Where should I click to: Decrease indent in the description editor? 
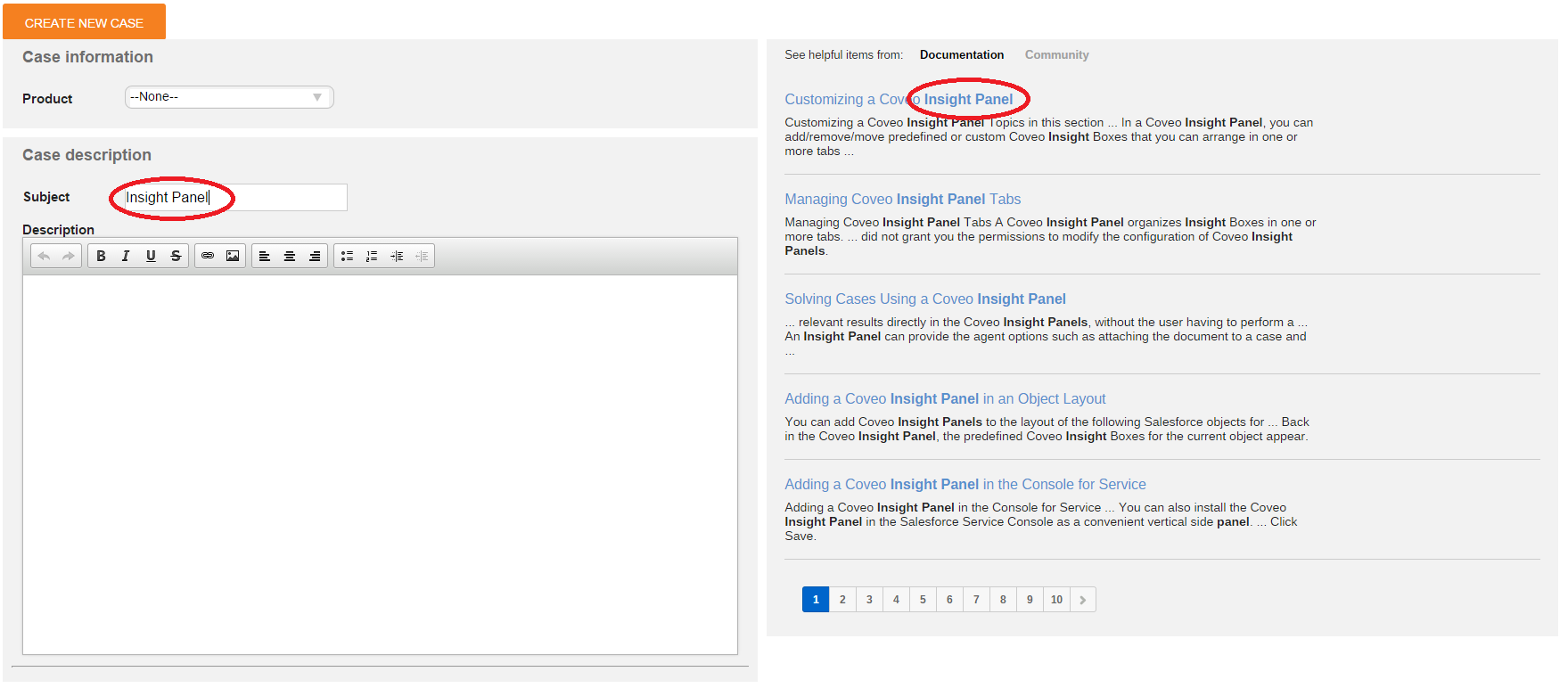pos(422,256)
